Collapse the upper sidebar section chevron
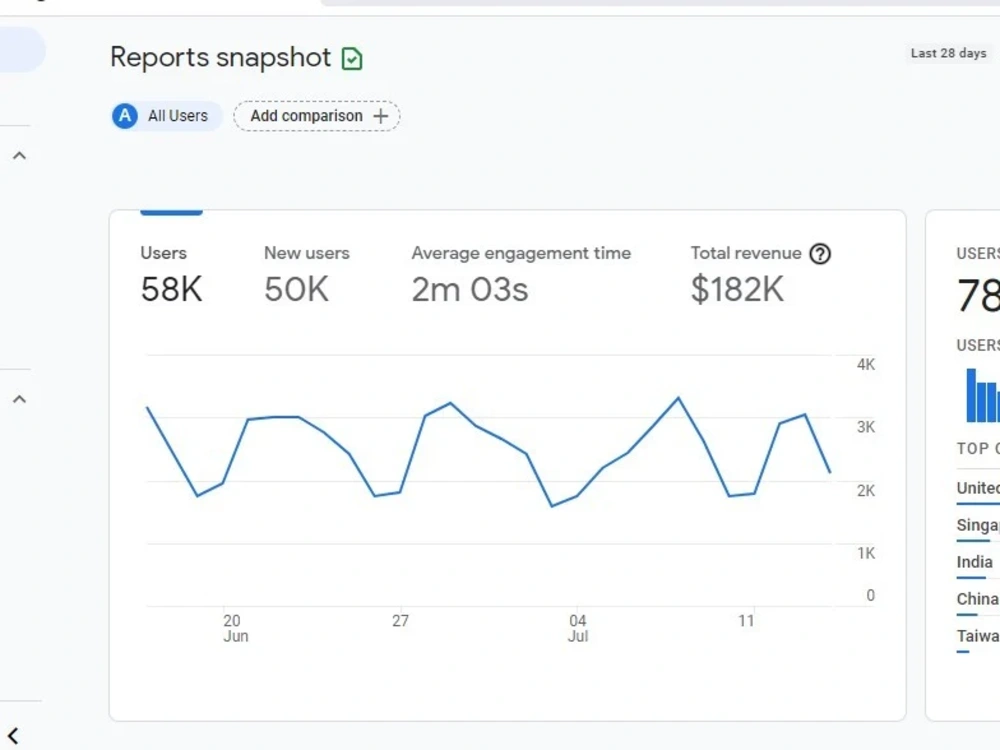 pyautogui.click(x=20, y=156)
